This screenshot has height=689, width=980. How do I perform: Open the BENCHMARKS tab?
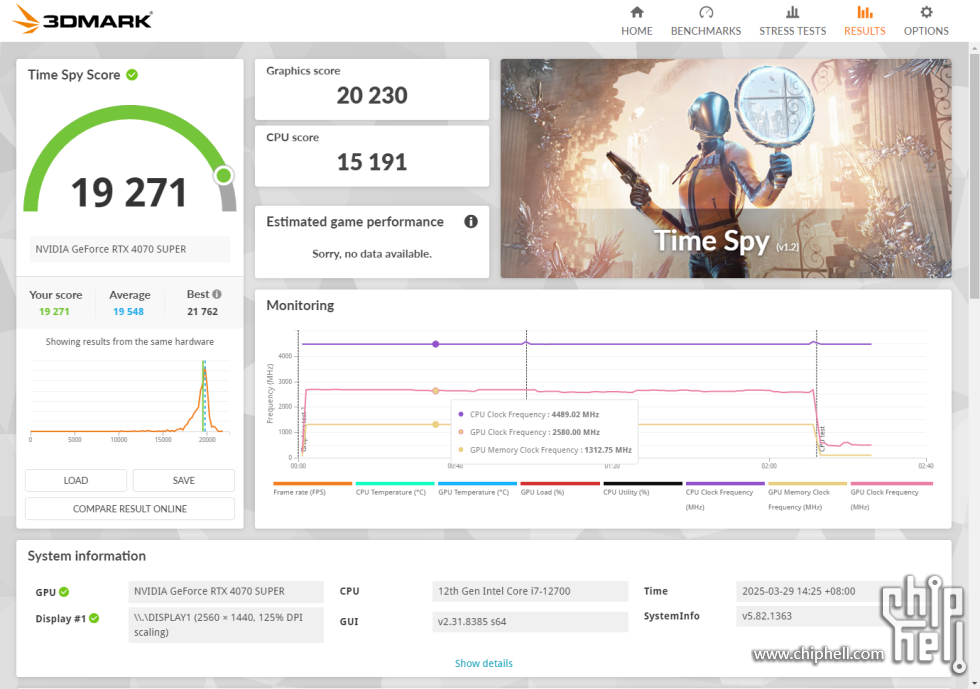coord(706,21)
